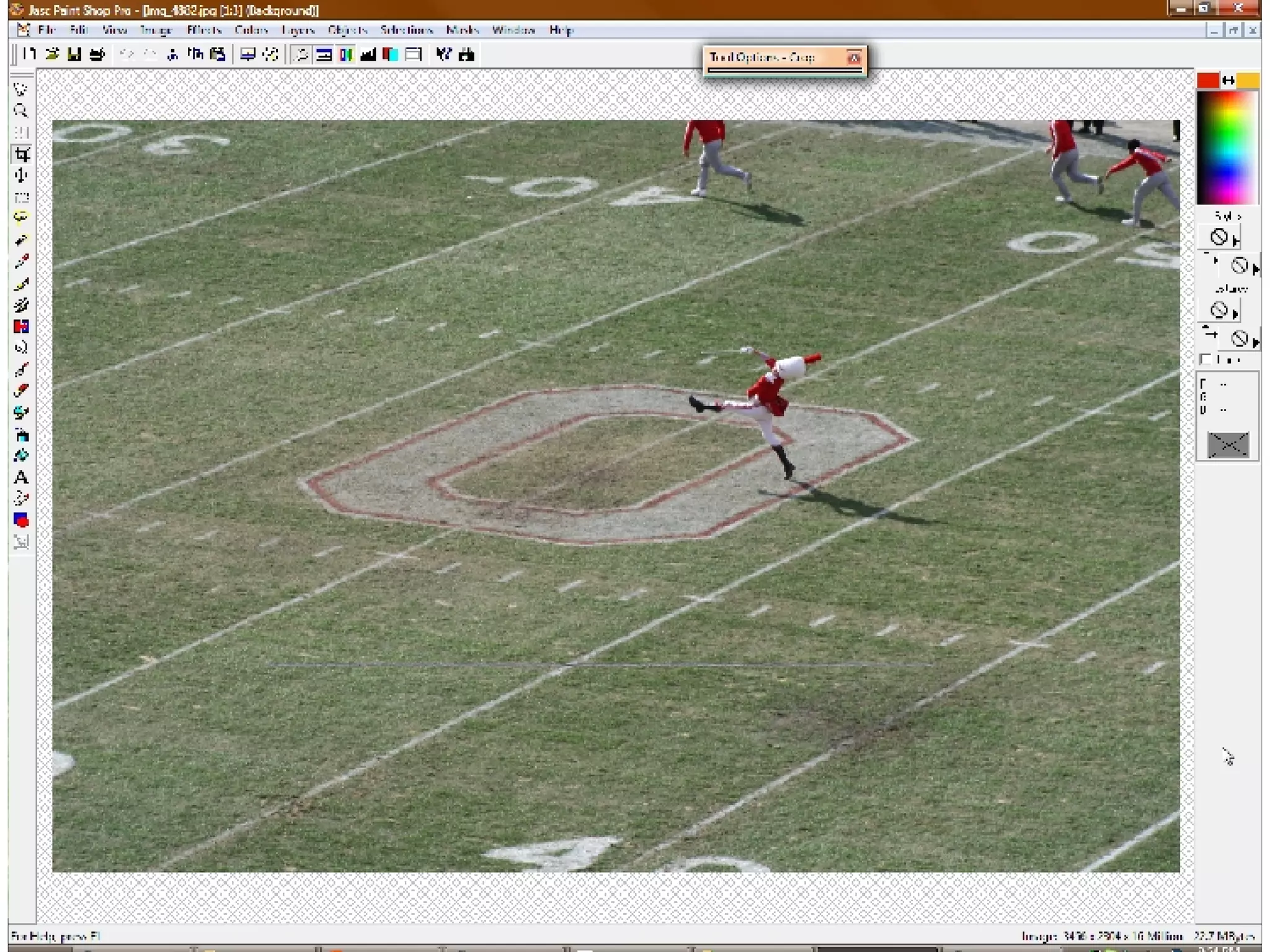Toggle the histogram window button
The width and height of the screenshot is (1270, 952).
pyautogui.click(x=368, y=55)
